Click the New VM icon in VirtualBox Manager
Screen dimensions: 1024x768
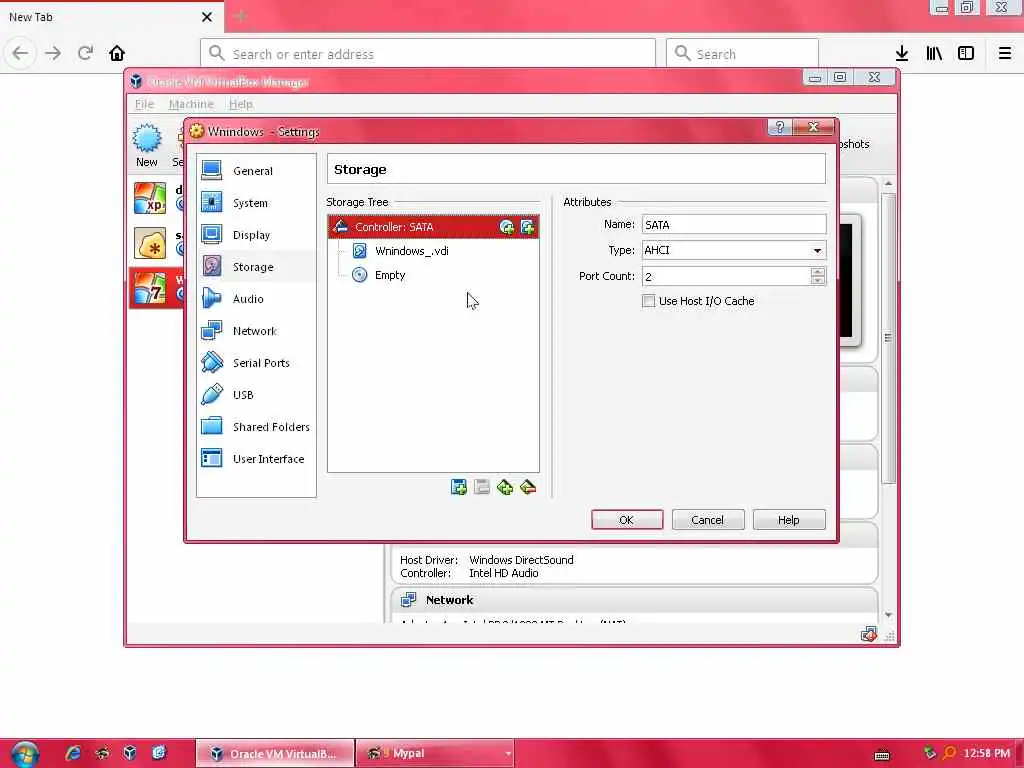(x=147, y=145)
